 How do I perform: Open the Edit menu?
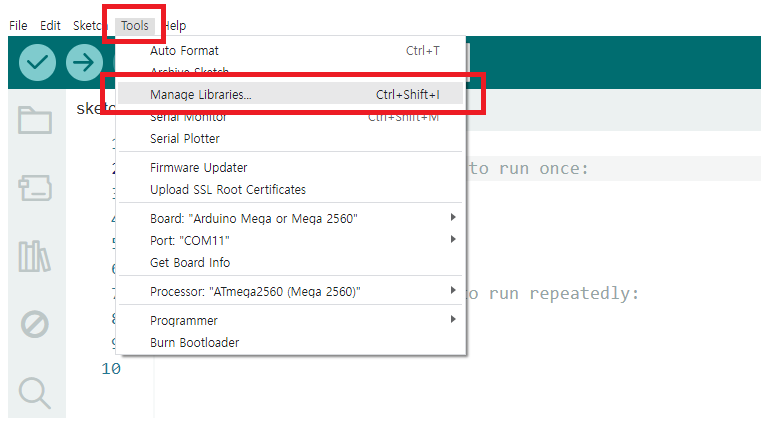(x=50, y=26)
